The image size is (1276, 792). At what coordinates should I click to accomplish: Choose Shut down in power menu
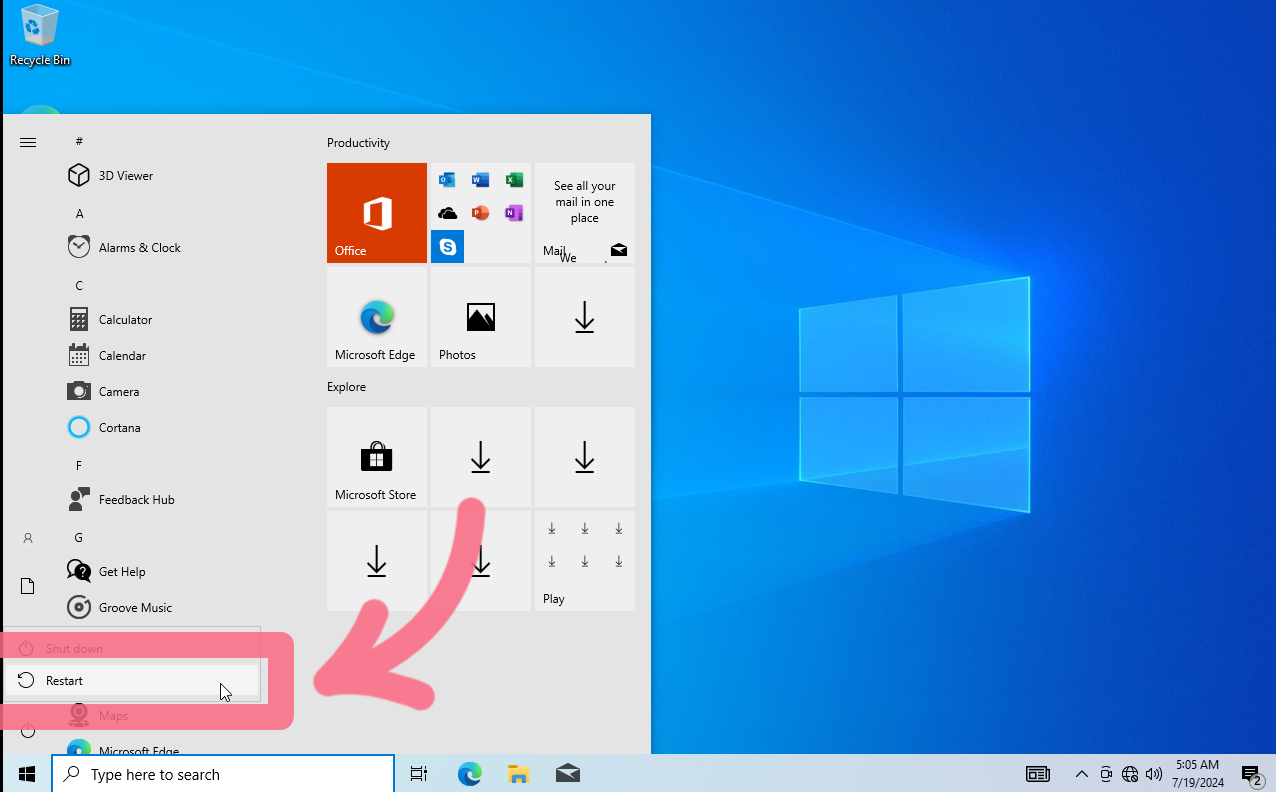point(73,649)
